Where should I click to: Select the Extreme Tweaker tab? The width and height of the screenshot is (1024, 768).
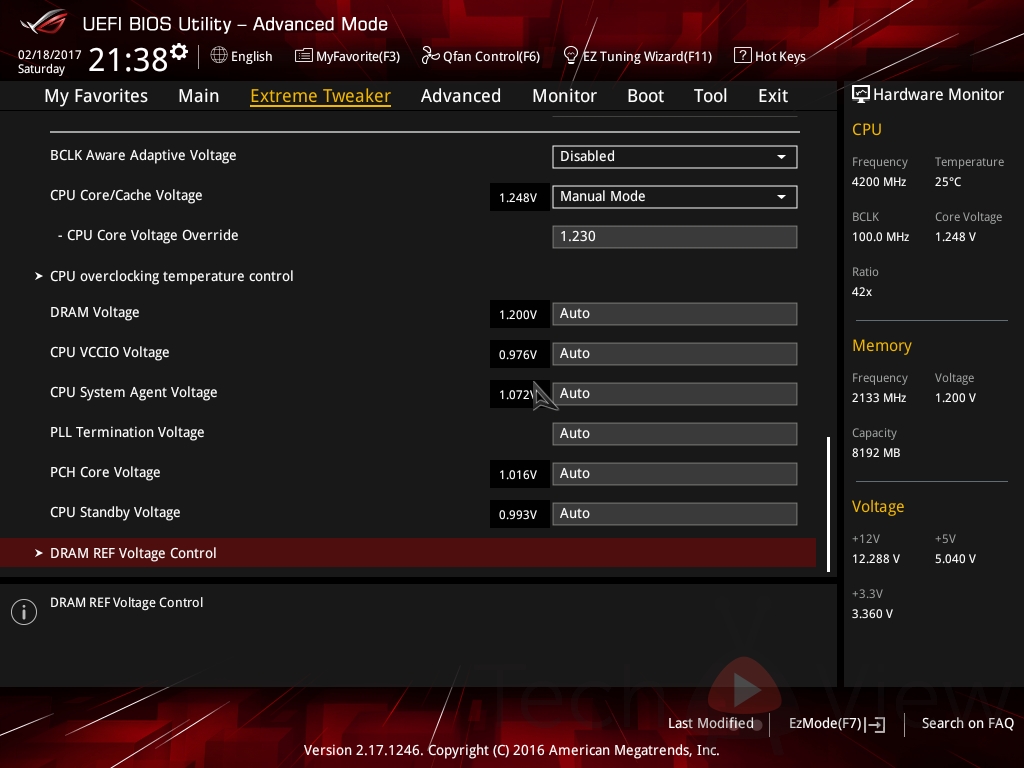tap(321, 96)
